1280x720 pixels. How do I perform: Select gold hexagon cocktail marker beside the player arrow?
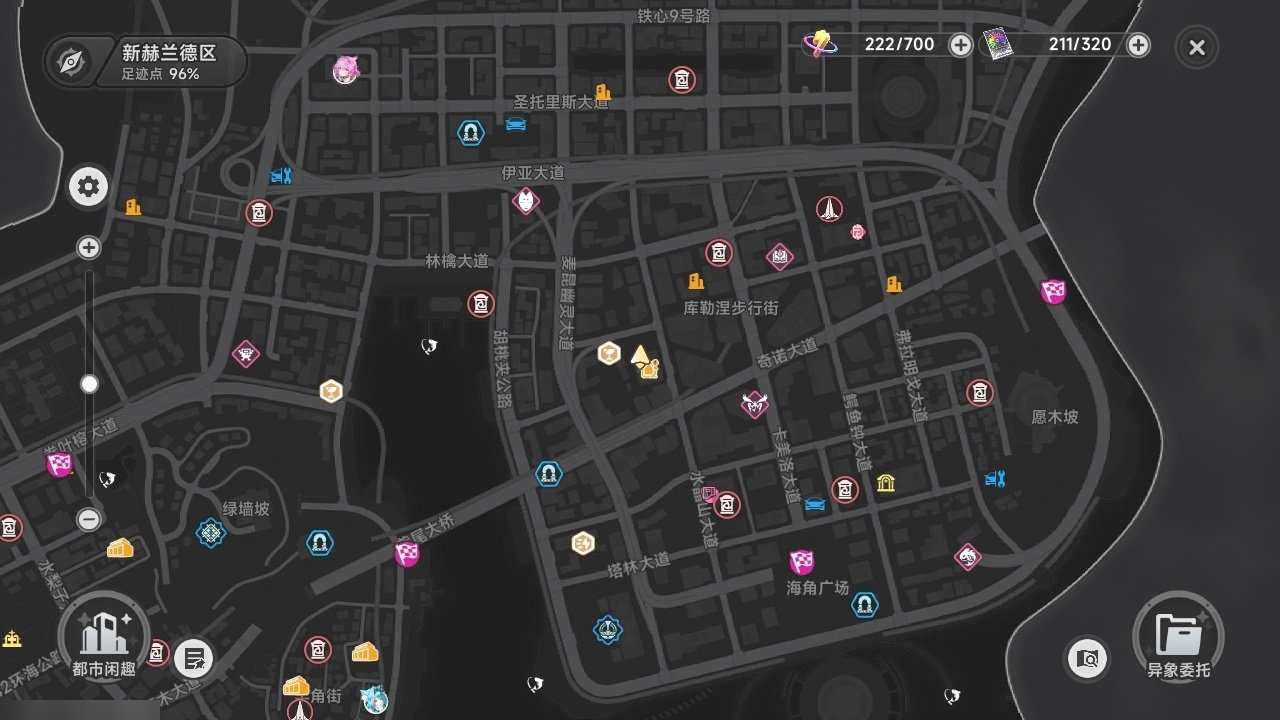pos(608,353)
